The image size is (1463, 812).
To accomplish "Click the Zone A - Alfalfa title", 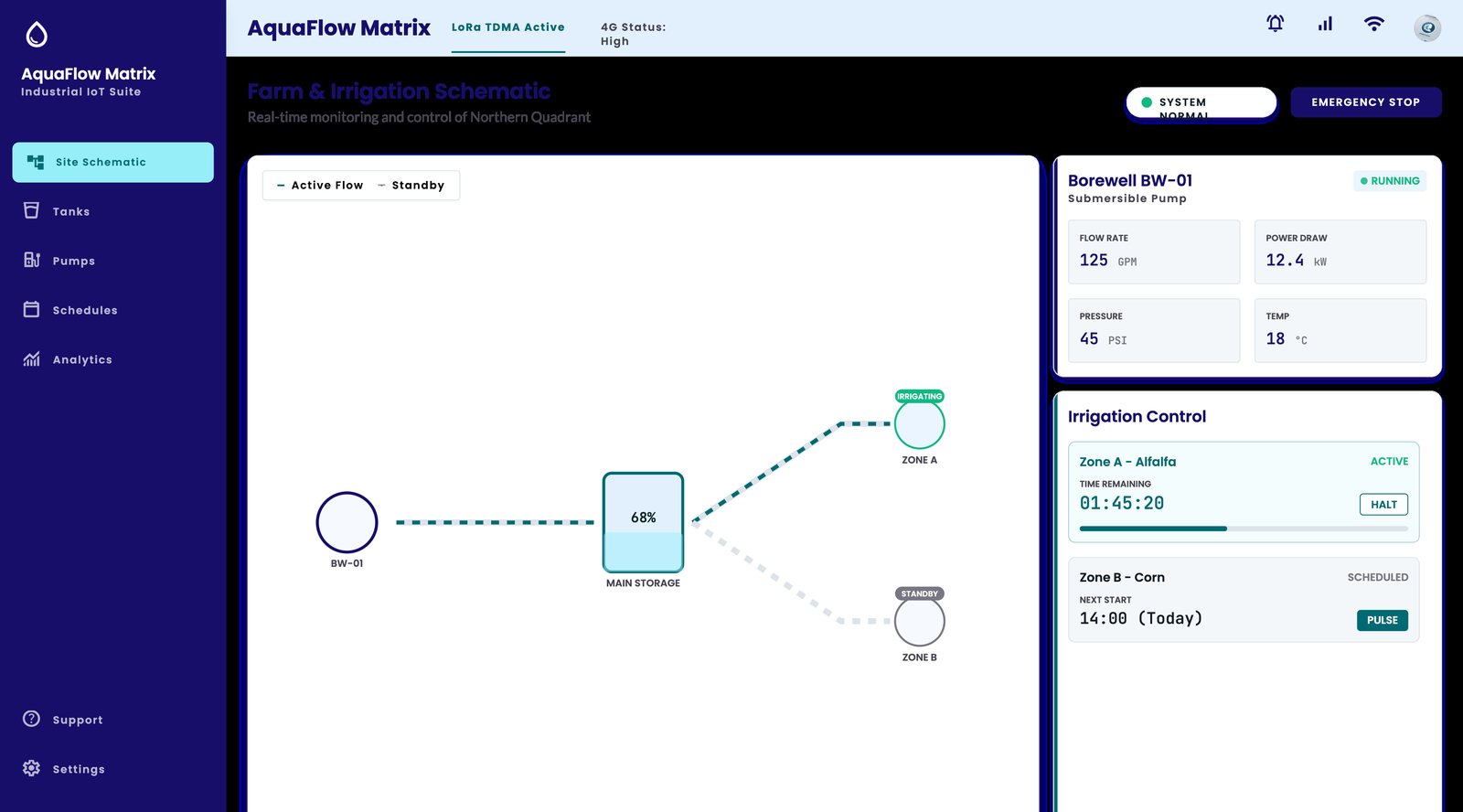I will 1127,462.
